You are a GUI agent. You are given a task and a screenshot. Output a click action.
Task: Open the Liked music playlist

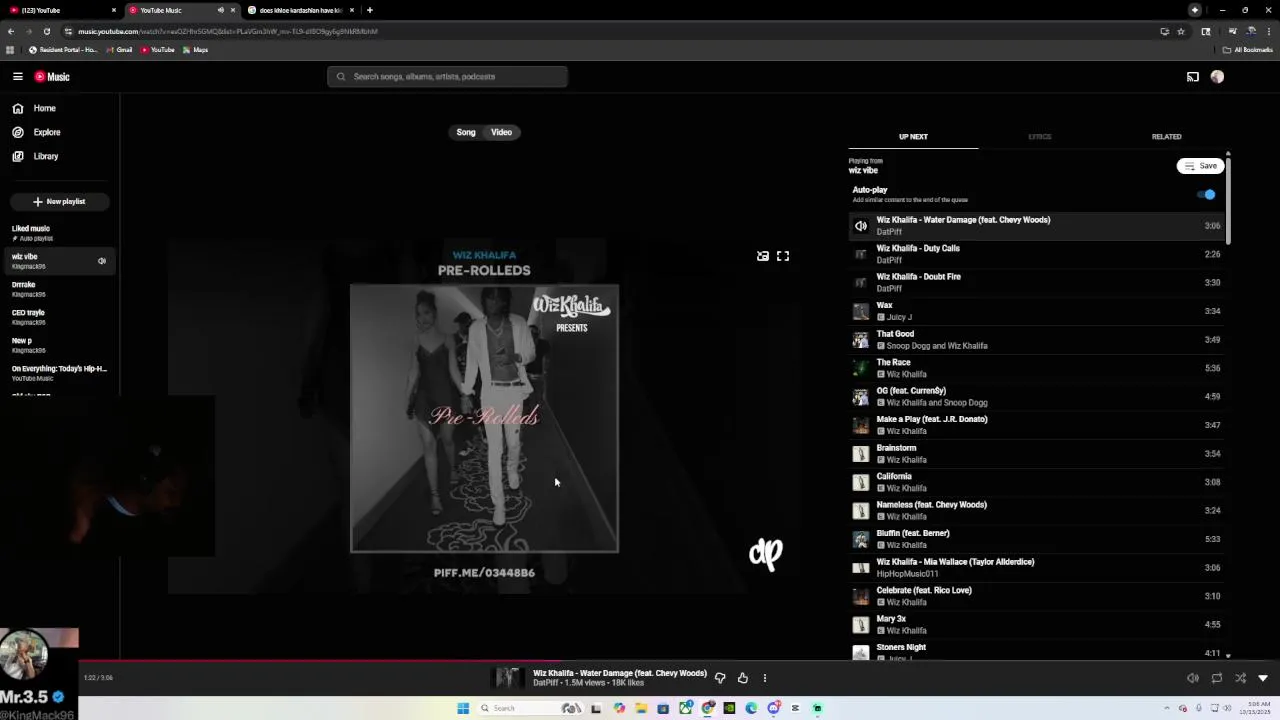[x=60, y=233]
